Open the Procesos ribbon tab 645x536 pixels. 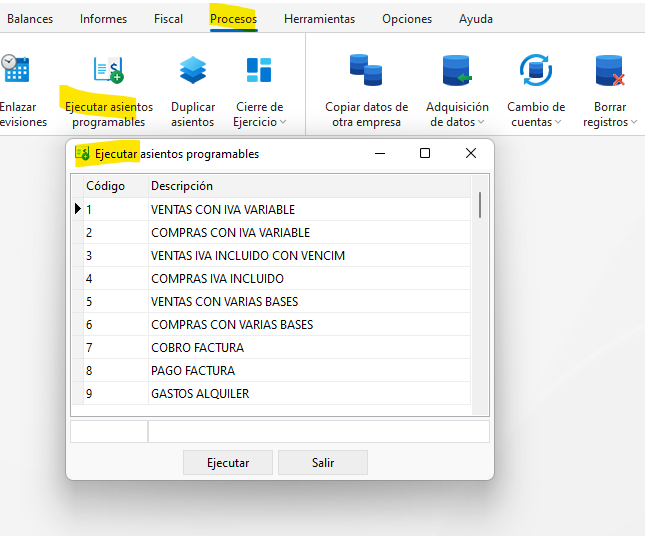(233, 19)
